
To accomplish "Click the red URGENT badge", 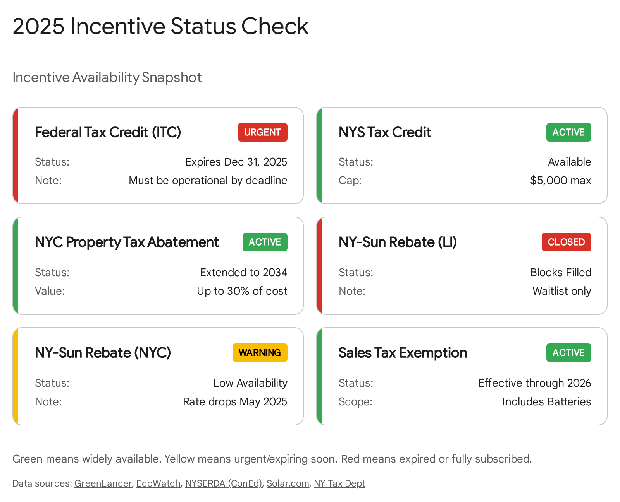I will 263,132.
